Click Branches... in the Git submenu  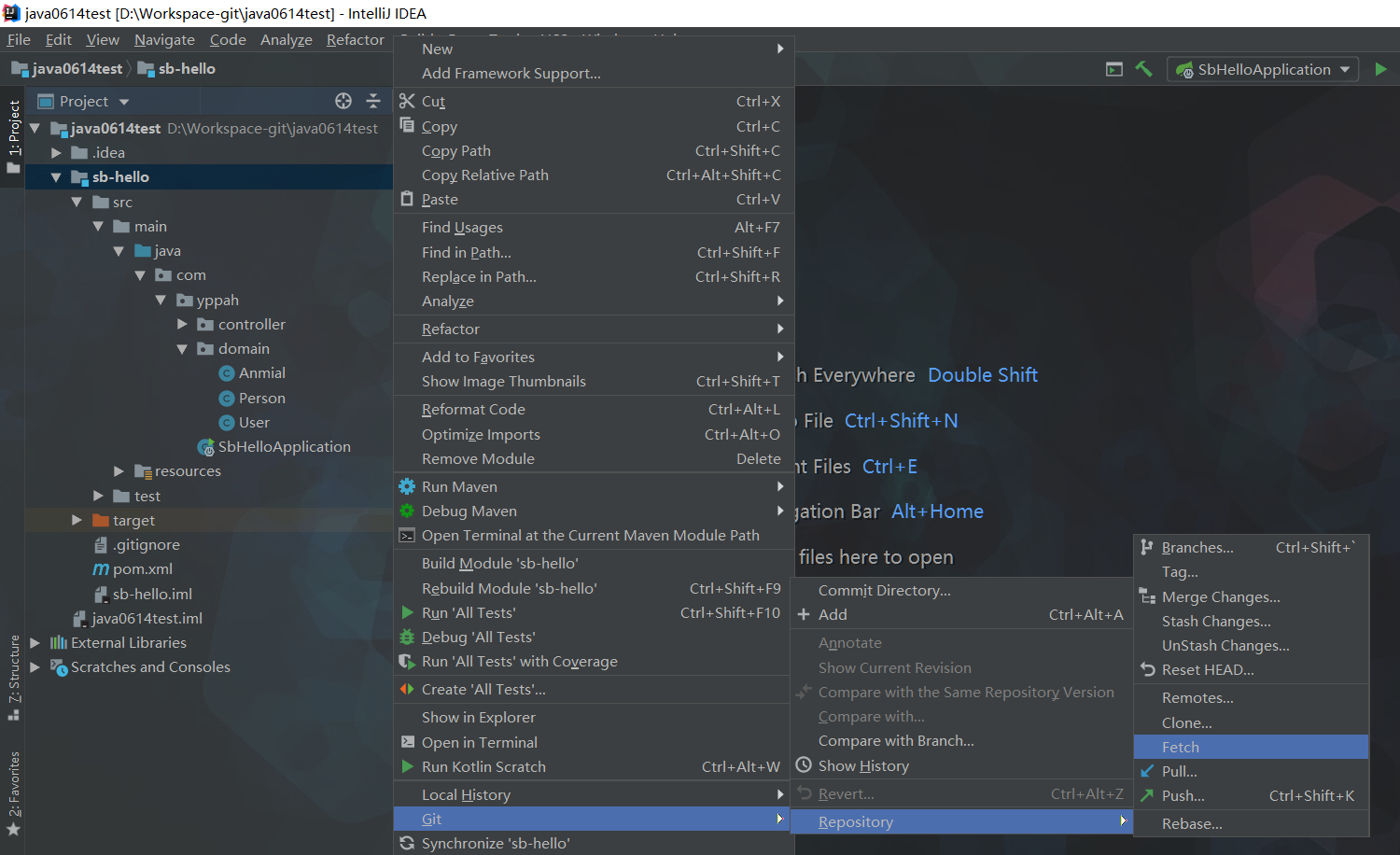point(1197,548)
